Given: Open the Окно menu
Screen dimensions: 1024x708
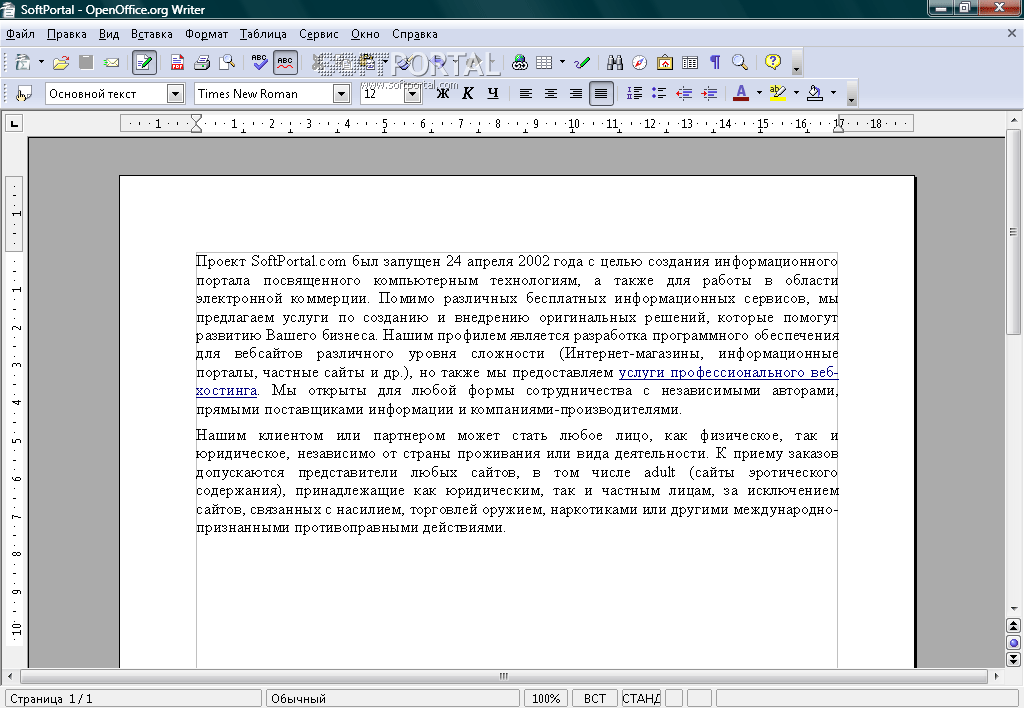Looking at the screenshot, I should coord(365,34).
